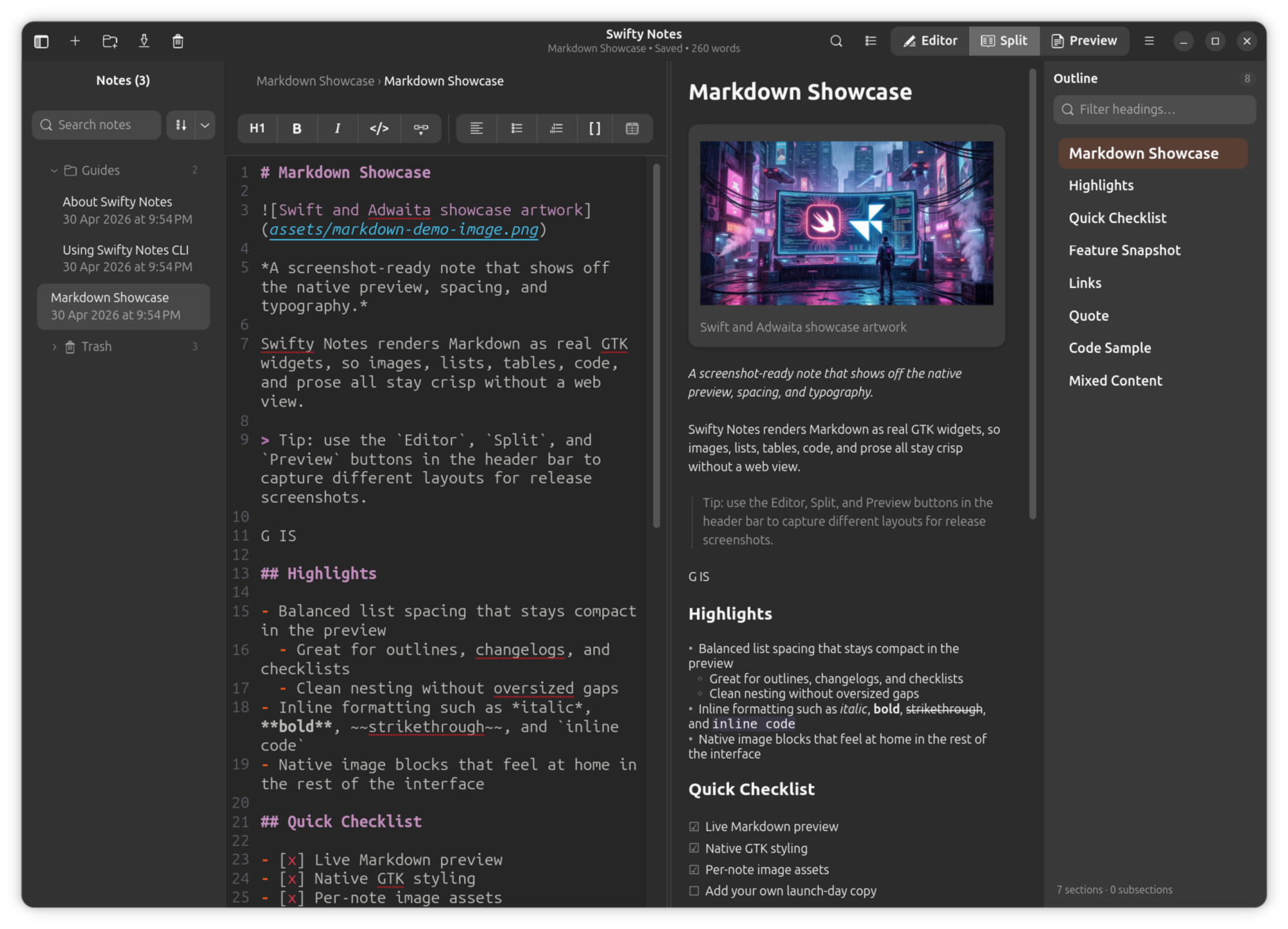Jump to Feature Snapshot heading in outline
1288x929 pixels.
click(x=1124, y=251)
